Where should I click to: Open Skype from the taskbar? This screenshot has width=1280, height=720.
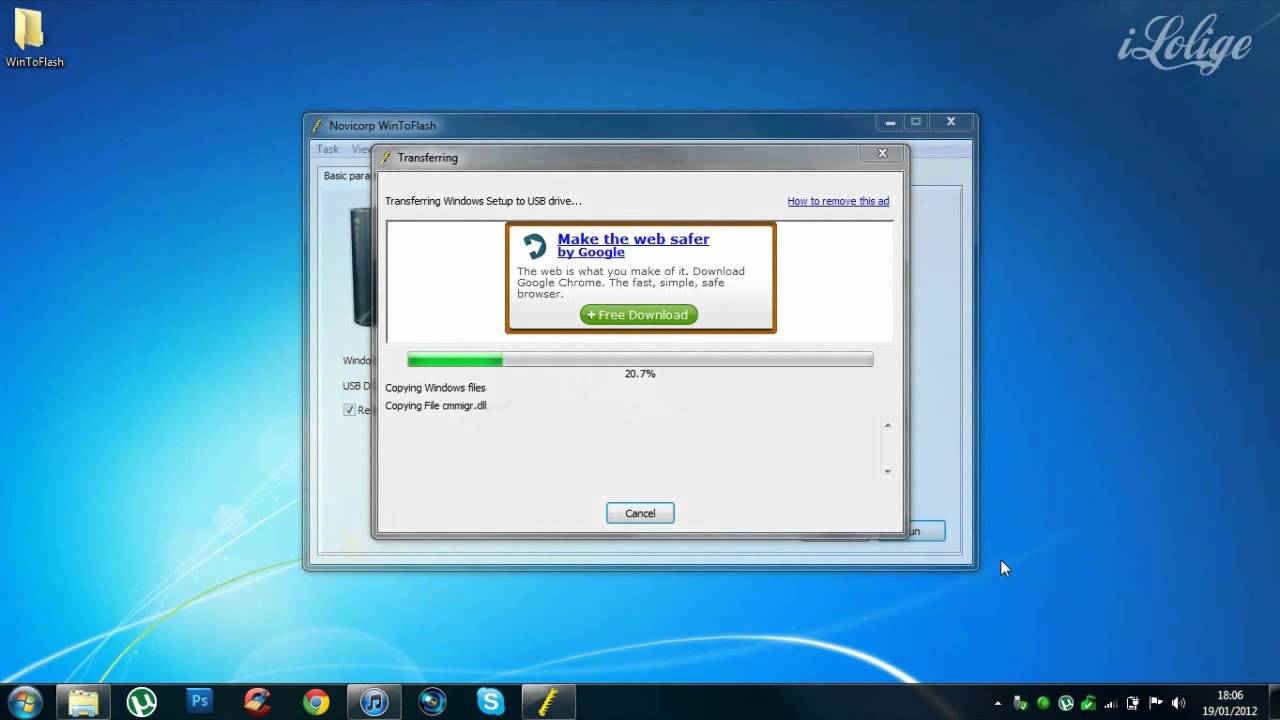[490, 702]
